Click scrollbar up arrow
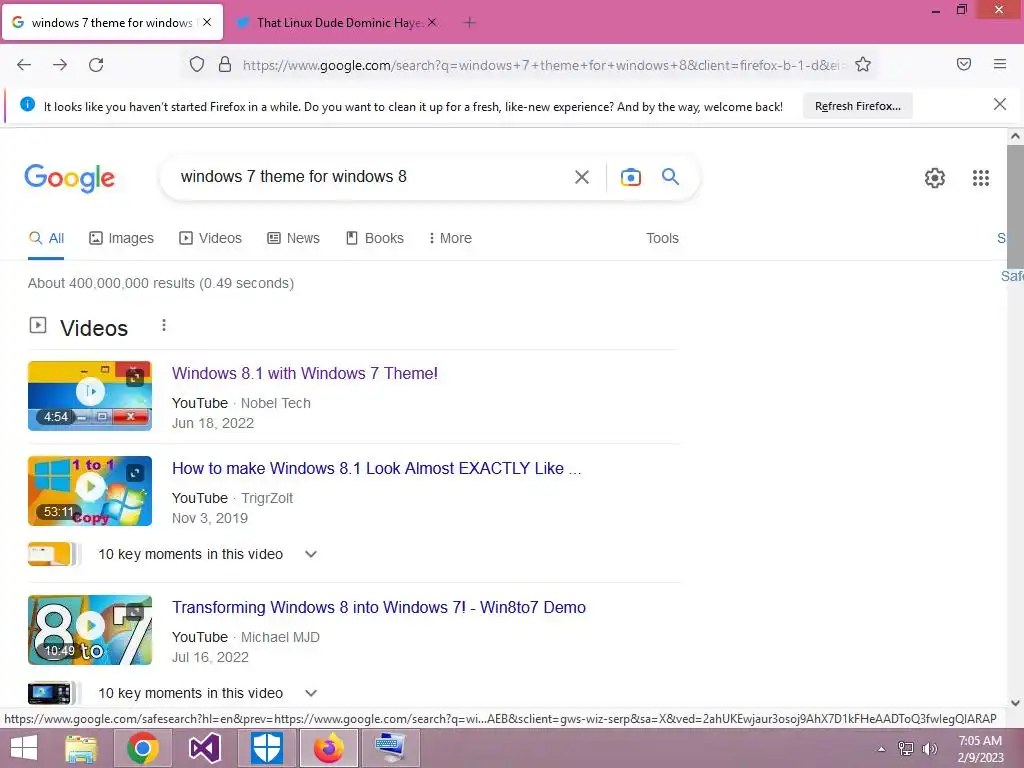The height and width of the screenshot is (768, 1024). pyautogui.click(x=1015, y=136)
